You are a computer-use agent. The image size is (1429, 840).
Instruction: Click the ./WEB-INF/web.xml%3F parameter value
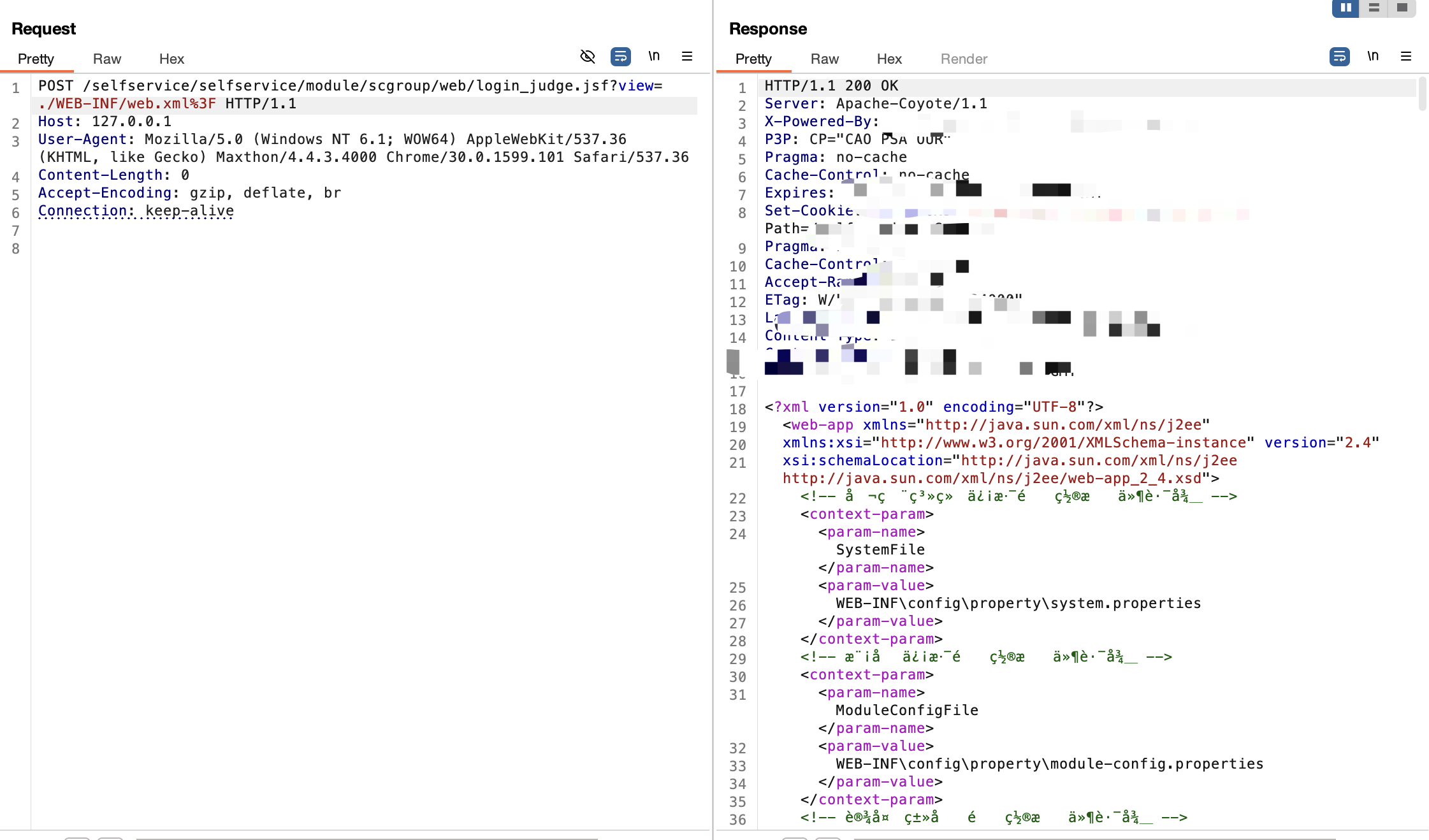click(x=127, y=103)
